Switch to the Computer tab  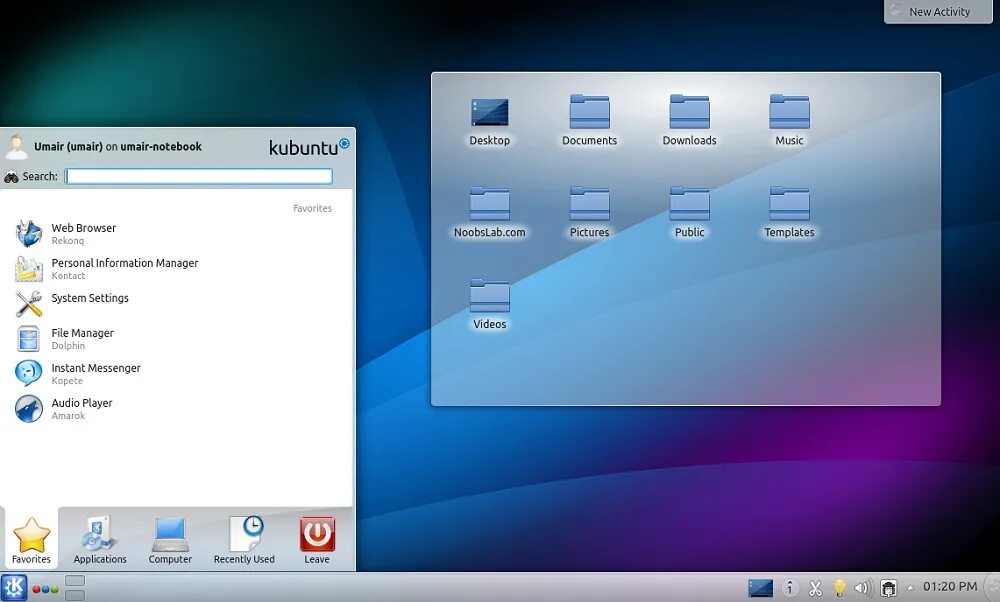pyautogui.click(x=170, y=540)
